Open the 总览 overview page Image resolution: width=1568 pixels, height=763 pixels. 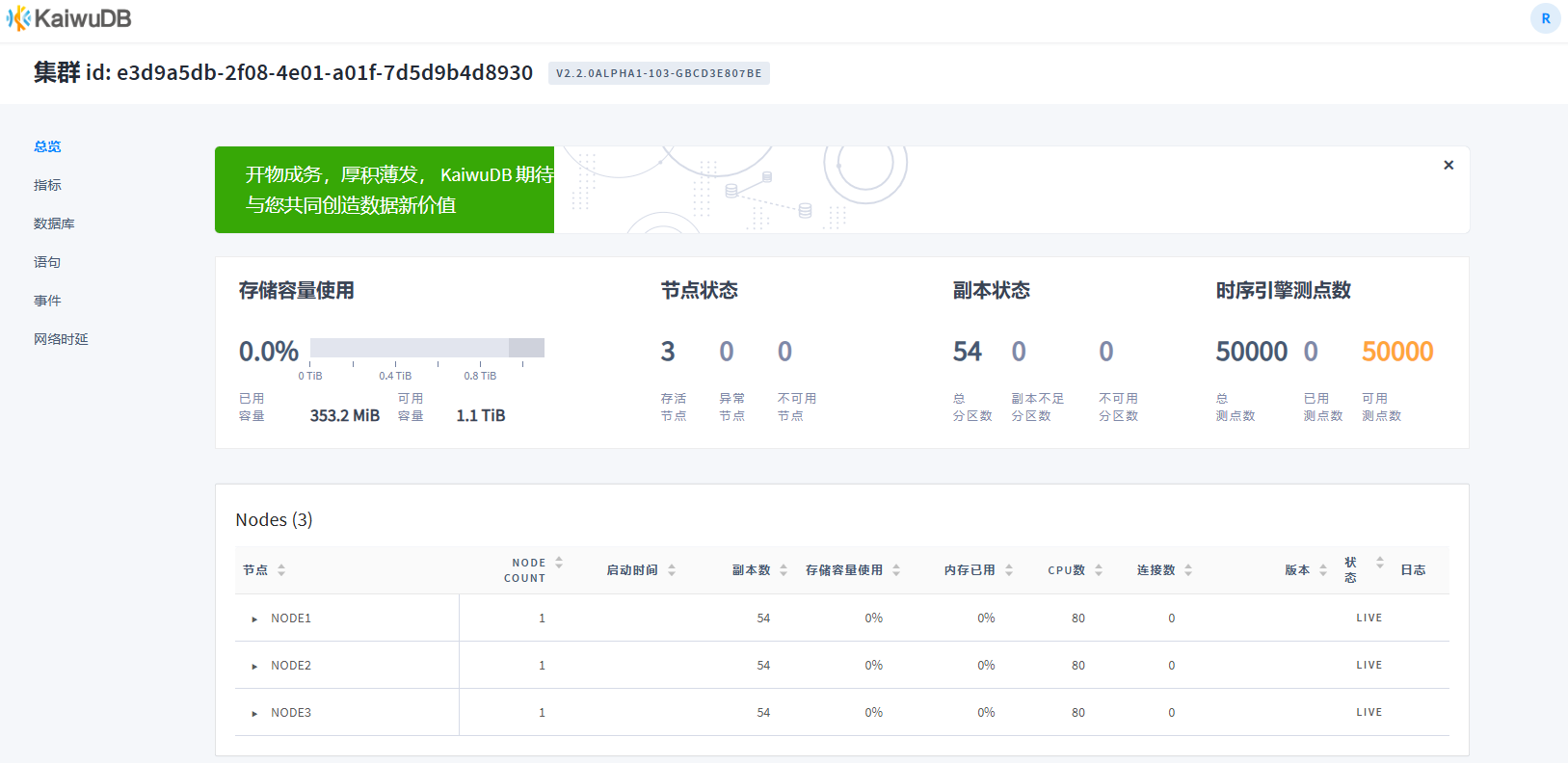(47, 146)
